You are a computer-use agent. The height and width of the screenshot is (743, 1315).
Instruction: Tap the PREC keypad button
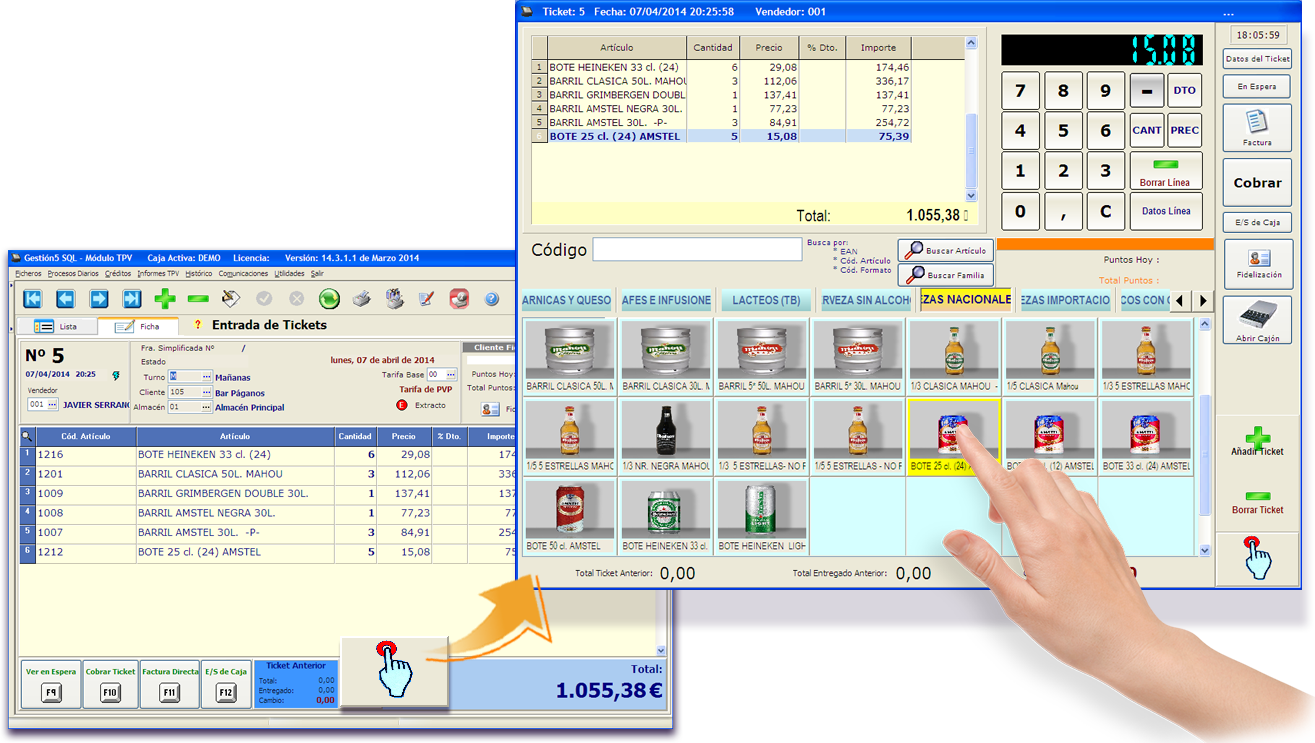pos(1185,130)
